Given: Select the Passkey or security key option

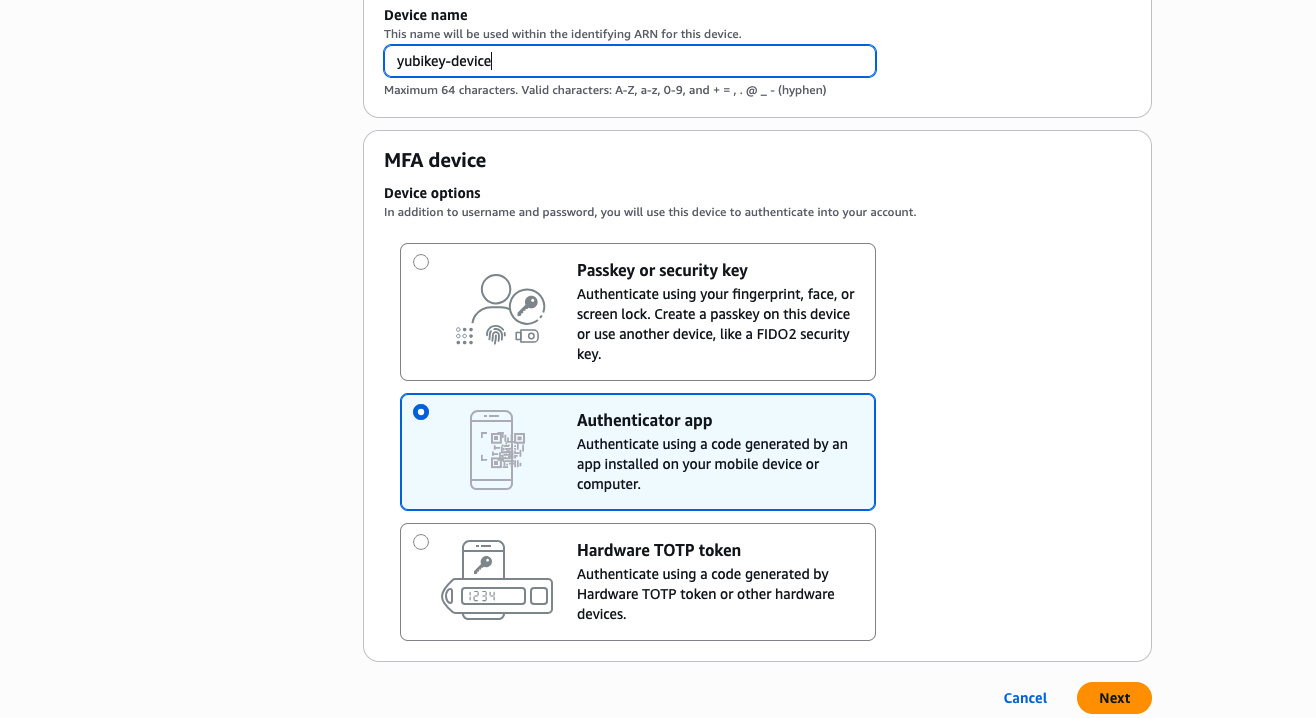Looking at the screenshot, I should tap(421, 261).
